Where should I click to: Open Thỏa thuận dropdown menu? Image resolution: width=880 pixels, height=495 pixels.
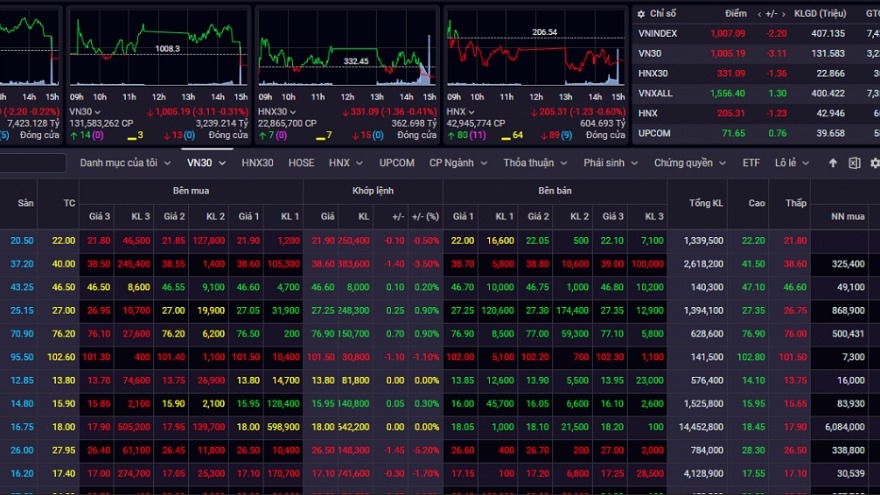[x=535, y=163]
